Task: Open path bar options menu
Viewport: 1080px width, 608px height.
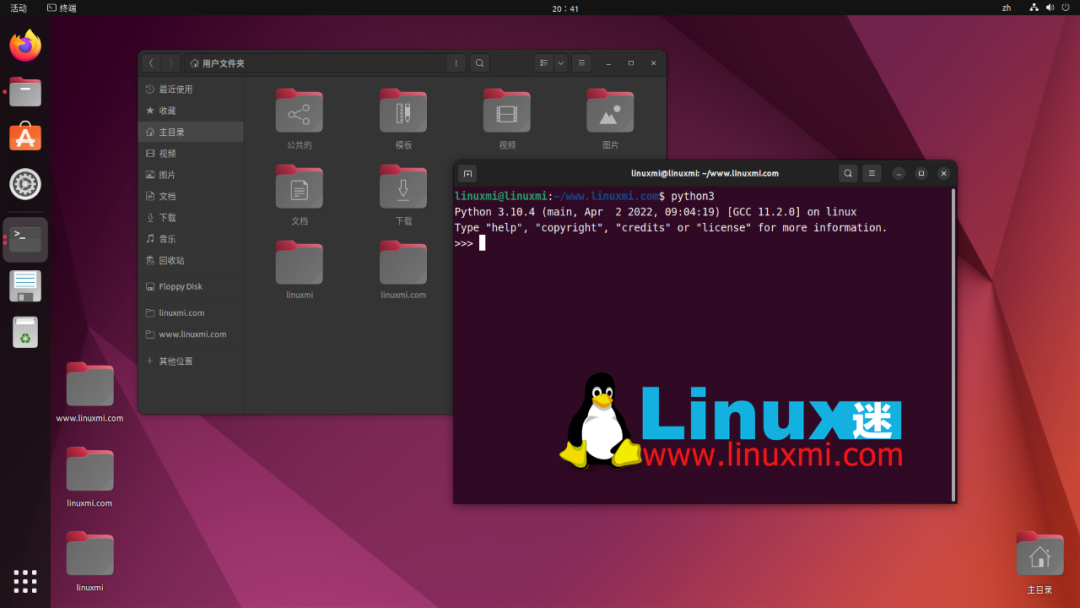Action: tap(455, 63)
